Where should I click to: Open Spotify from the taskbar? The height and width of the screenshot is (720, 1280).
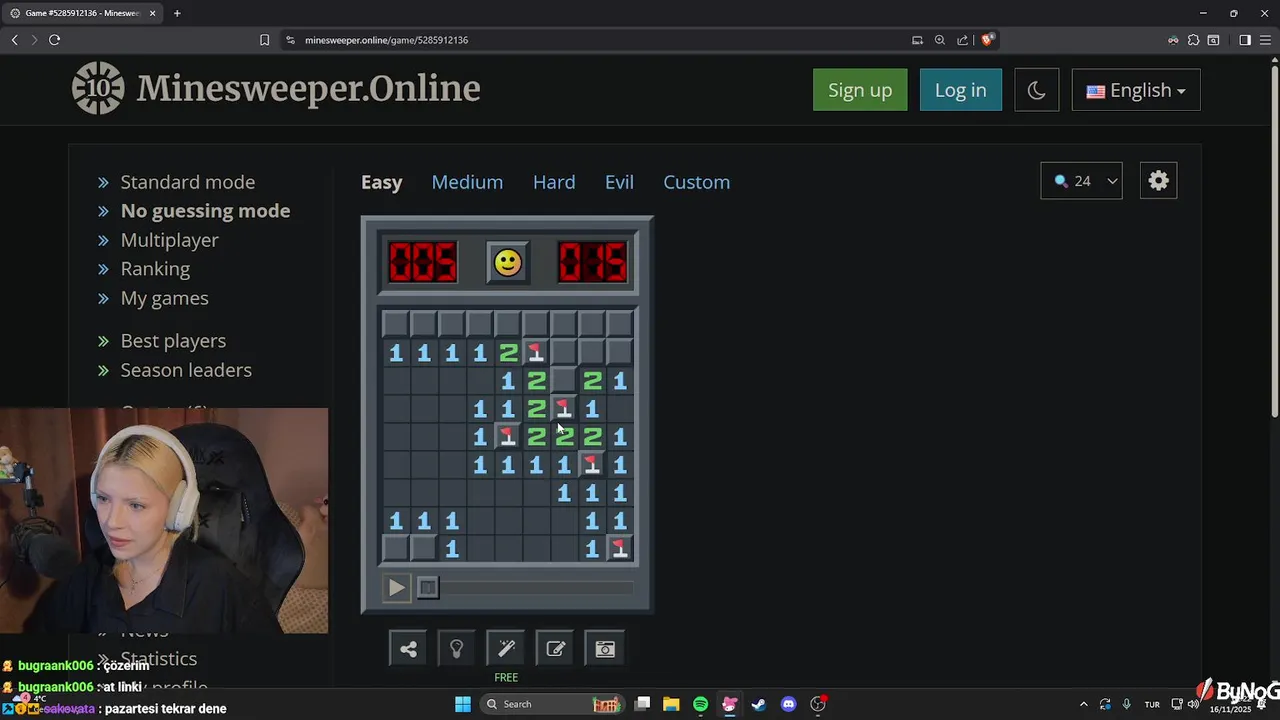pyautogui.click(x=700, y=704)
